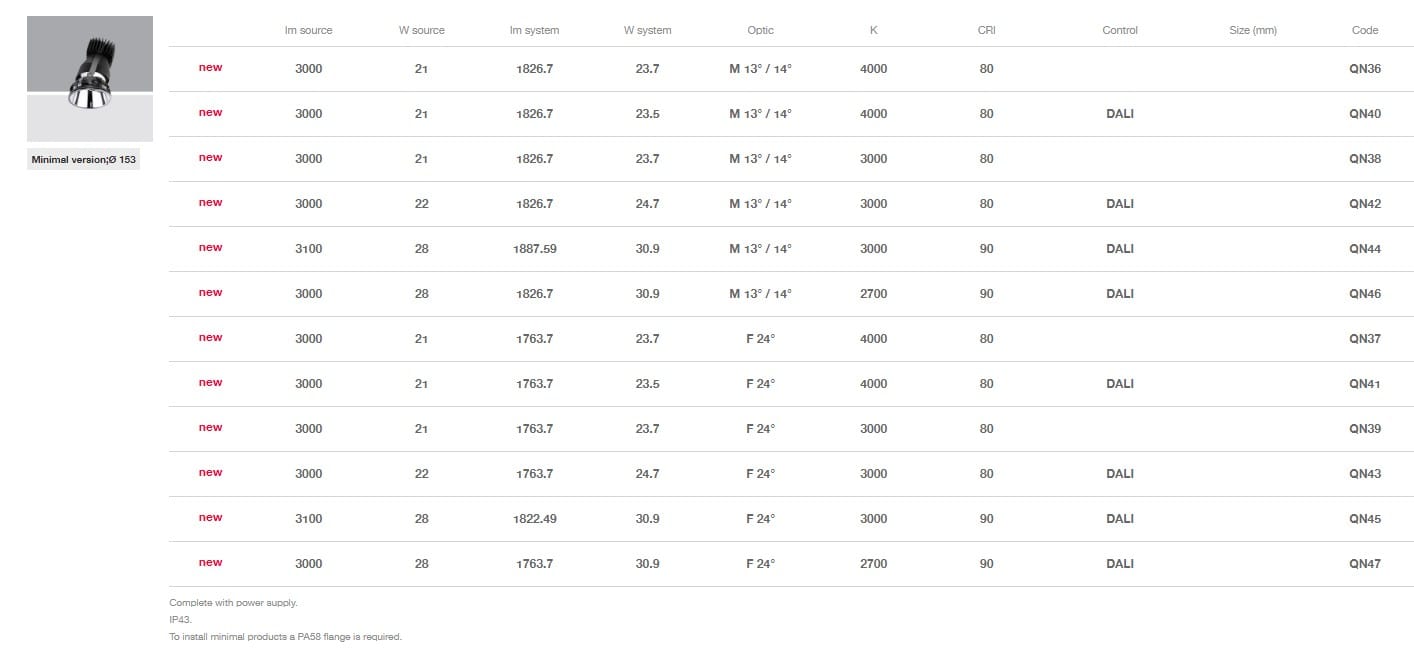Viewport: 1414px width, 648px height.
Task: Click product code QN45
Action: coord(1364,519)
